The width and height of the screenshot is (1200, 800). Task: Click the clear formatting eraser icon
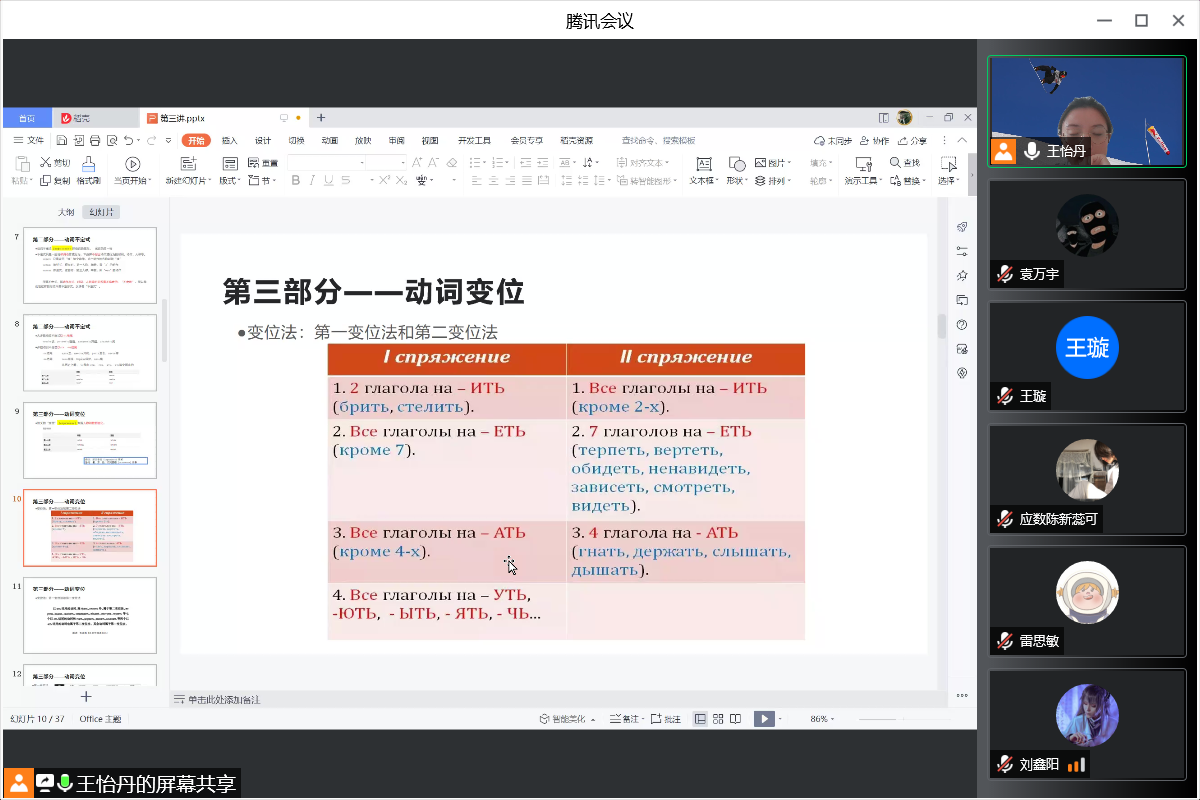tap(451, 162)
